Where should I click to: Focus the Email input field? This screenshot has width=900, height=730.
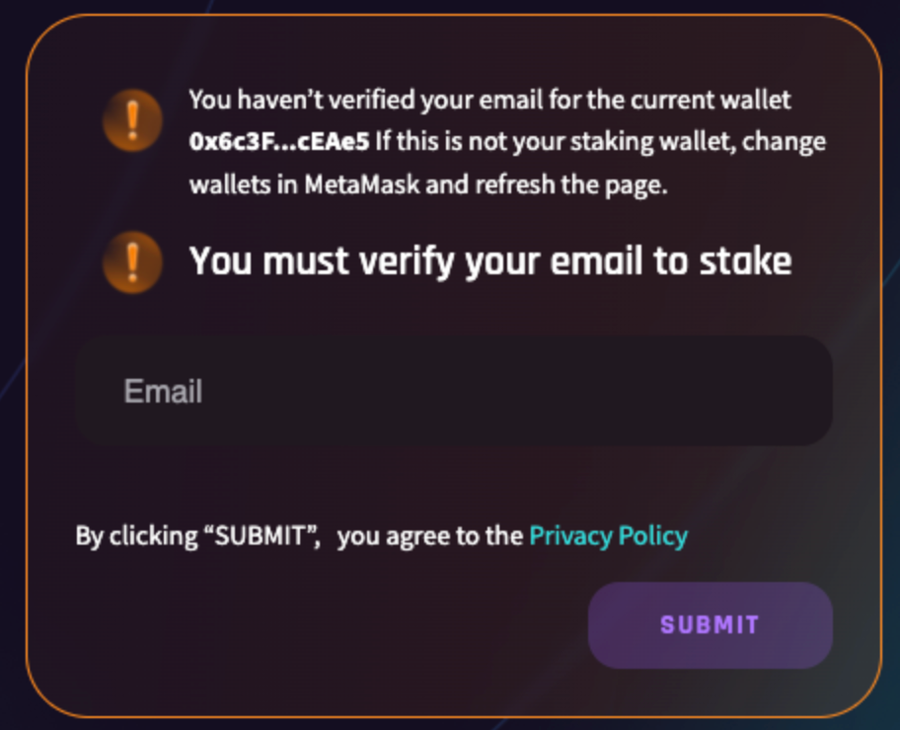pos(452,390)
